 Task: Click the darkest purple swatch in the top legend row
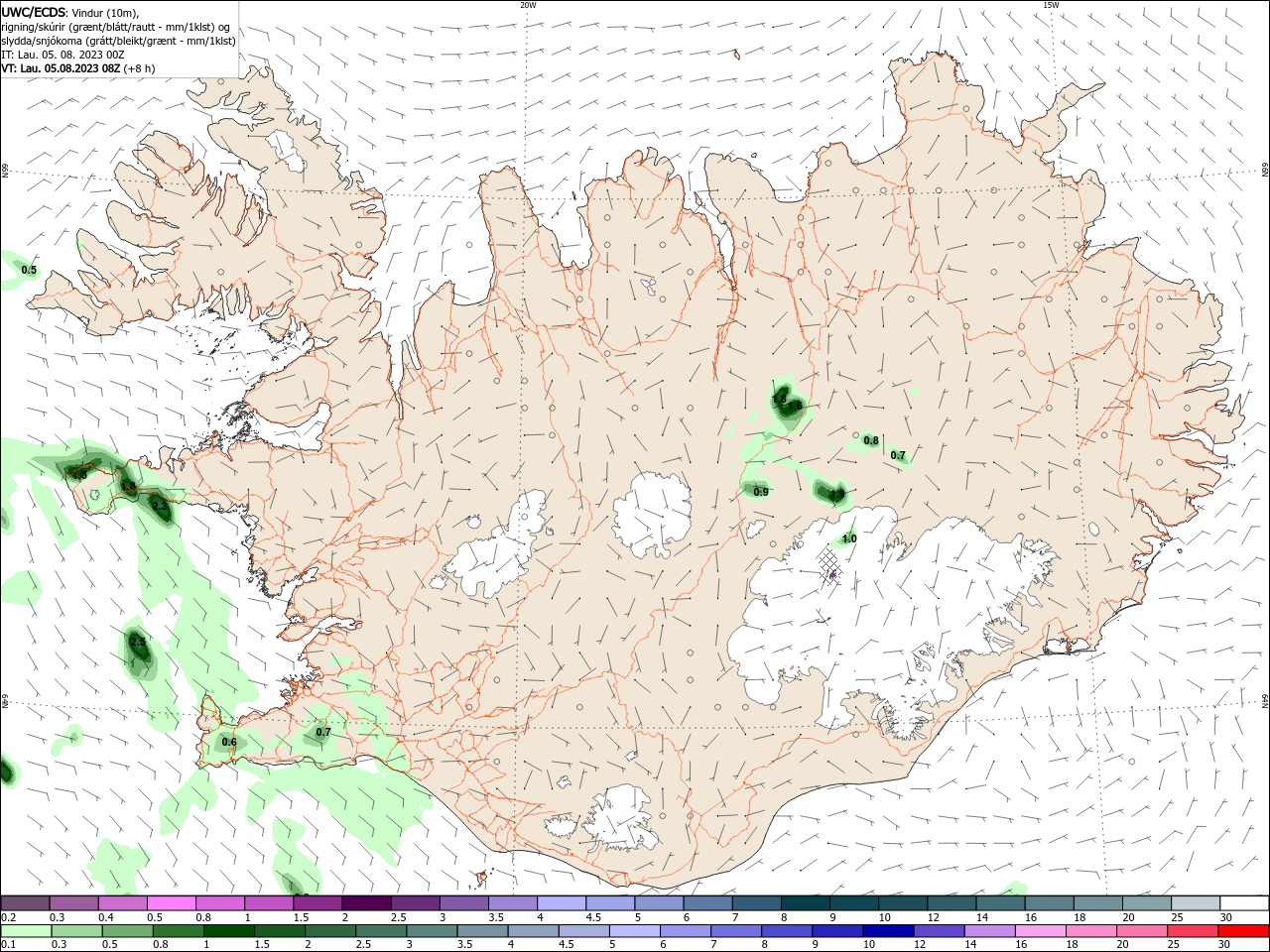(x=365, y=903)
